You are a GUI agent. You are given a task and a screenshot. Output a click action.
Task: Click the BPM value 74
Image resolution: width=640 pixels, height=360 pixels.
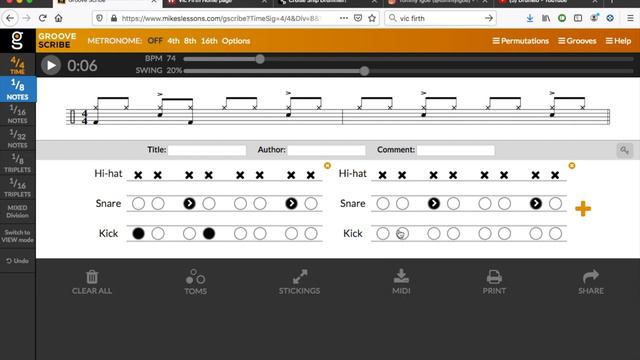(171, 59)
